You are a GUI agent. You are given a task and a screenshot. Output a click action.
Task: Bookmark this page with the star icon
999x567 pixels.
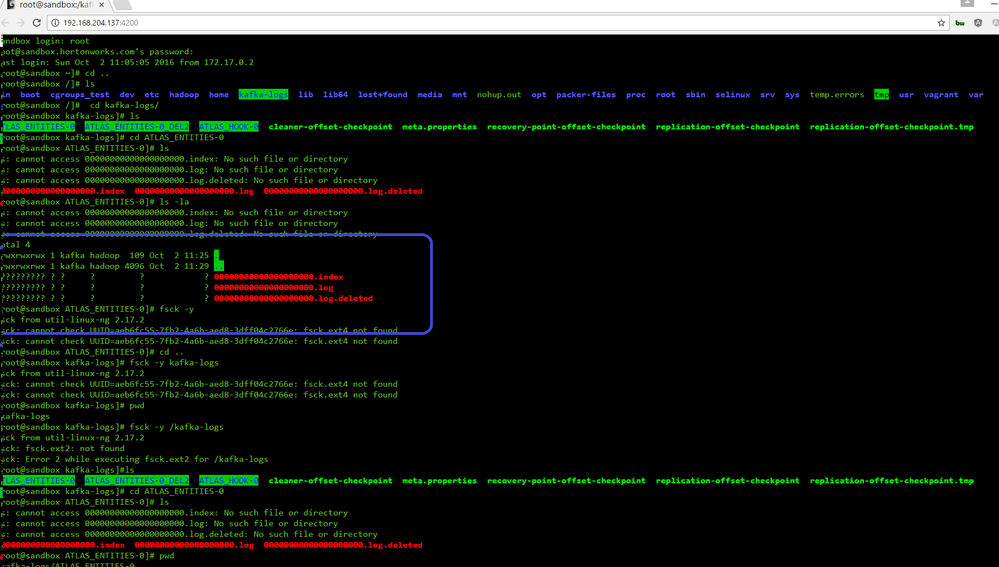click(941, 23)
